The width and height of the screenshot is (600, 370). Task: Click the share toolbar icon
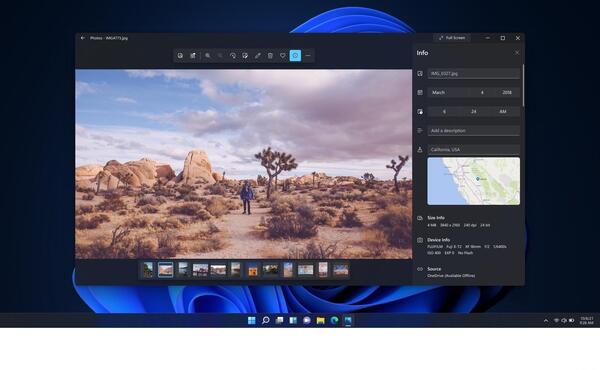coord(193,55)
